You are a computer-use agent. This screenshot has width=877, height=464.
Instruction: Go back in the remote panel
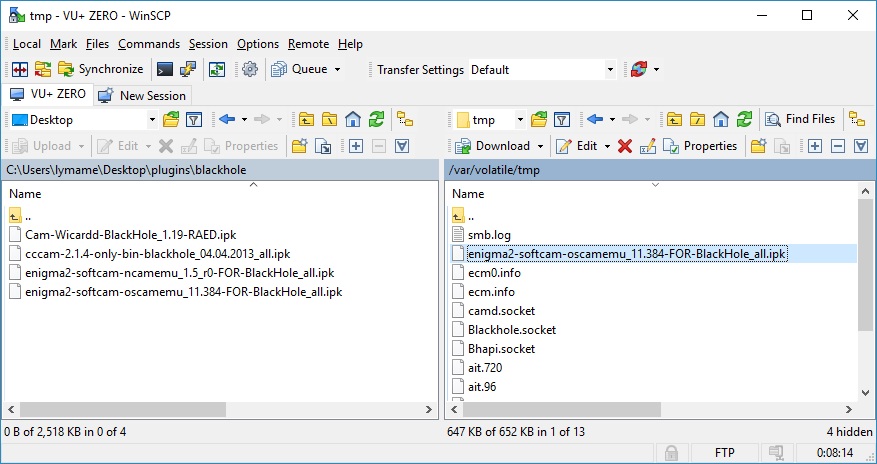coord(595,119)
